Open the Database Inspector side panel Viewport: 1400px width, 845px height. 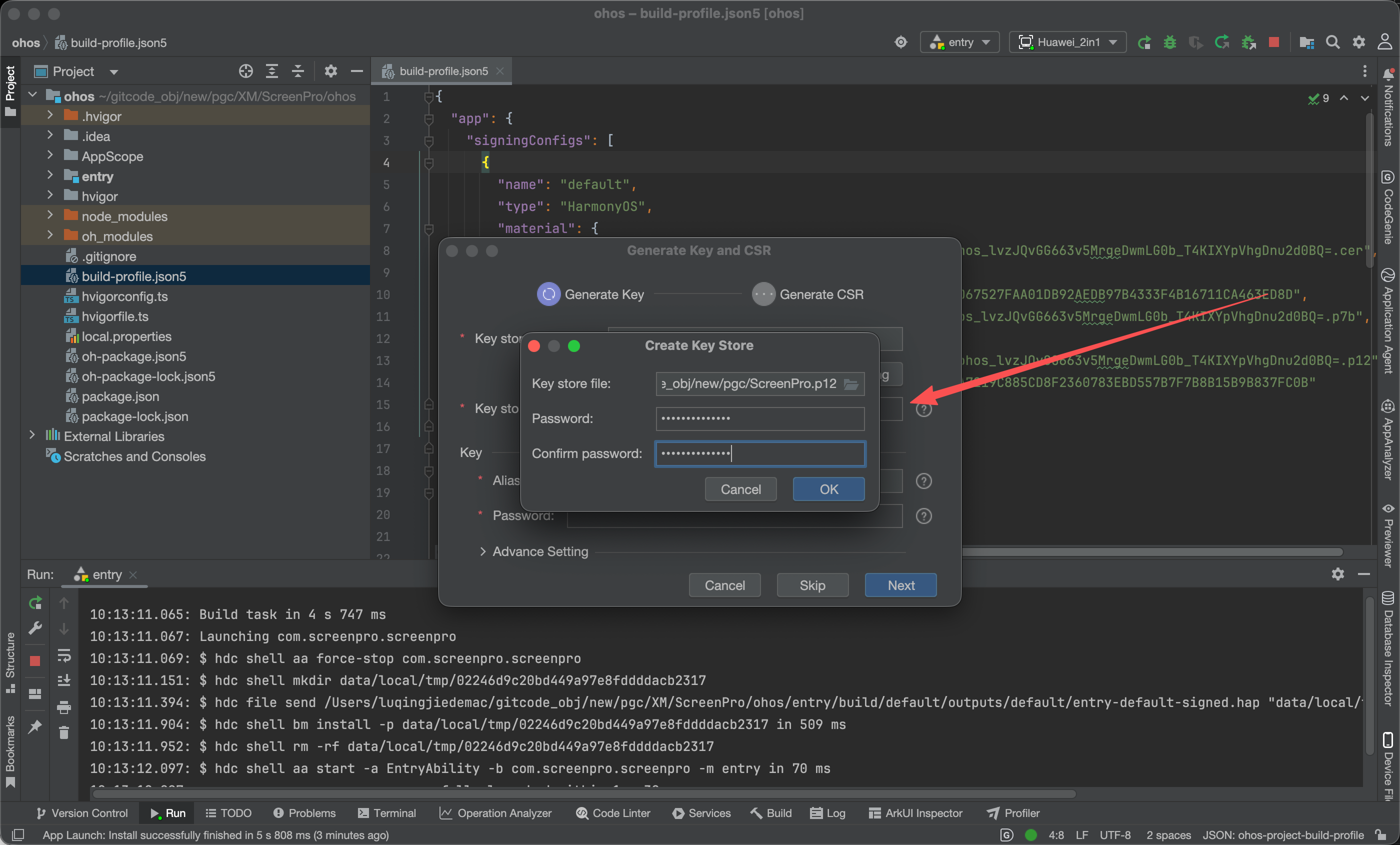coord(1388,649)
